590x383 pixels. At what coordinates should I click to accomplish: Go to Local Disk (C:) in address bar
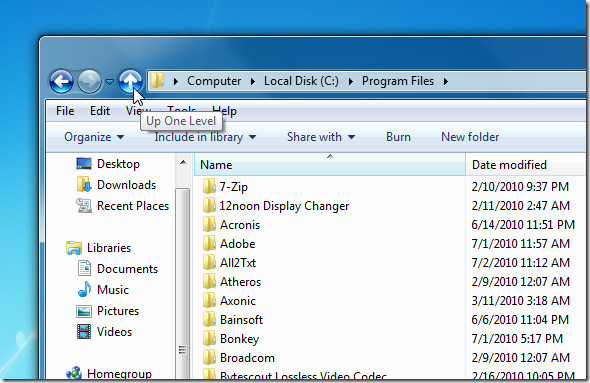point(301,81)
